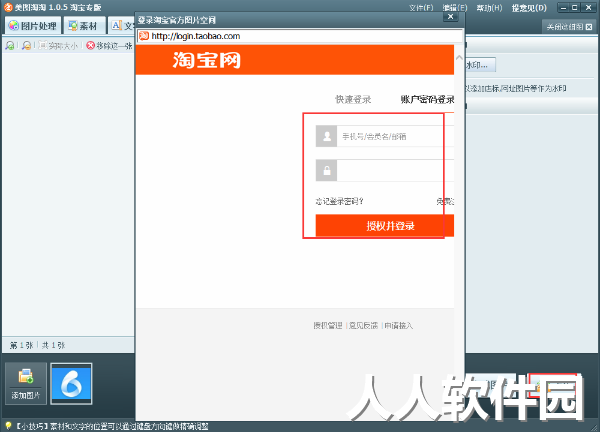The width and height of the screenshot is (600, 432).
Task: Open the 文件(F) menu
Action: pyautogui.click(x=421, y=8)
